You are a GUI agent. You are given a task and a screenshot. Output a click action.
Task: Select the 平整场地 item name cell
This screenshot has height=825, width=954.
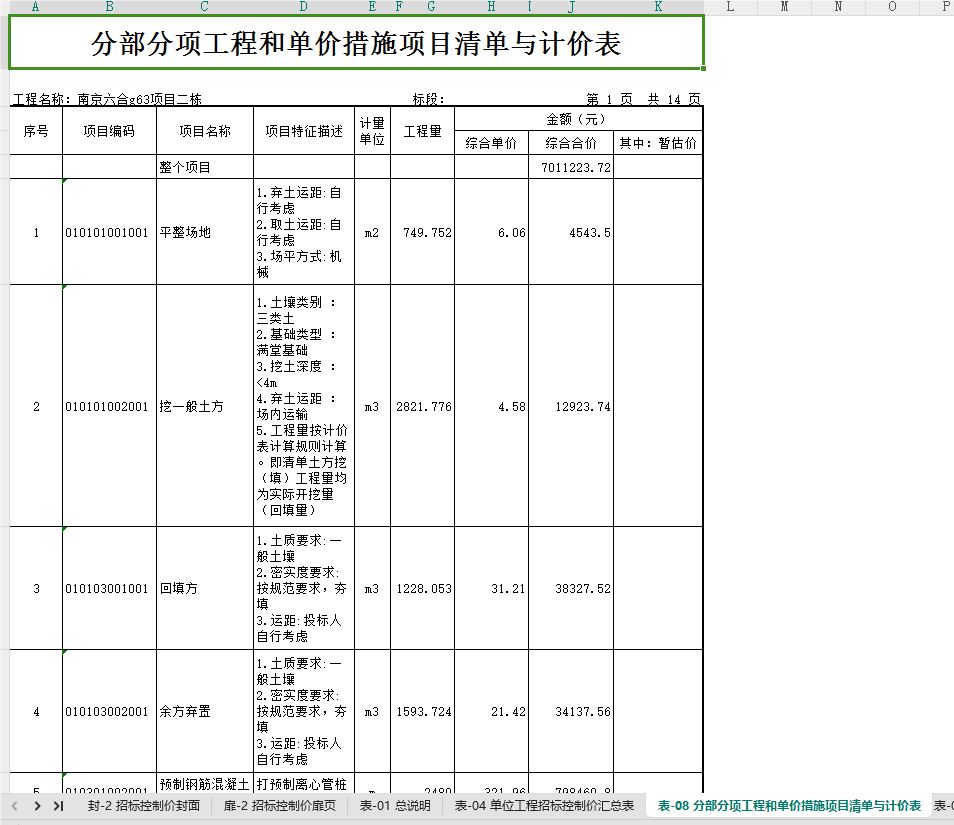click(x=205, y=232)
